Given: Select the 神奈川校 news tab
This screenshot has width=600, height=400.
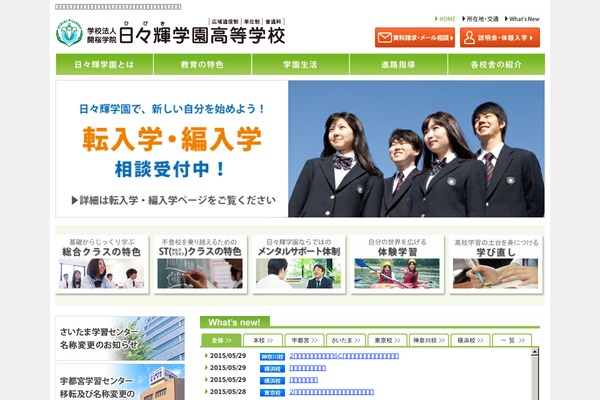Looking at the screenshot, I should 429,340.
